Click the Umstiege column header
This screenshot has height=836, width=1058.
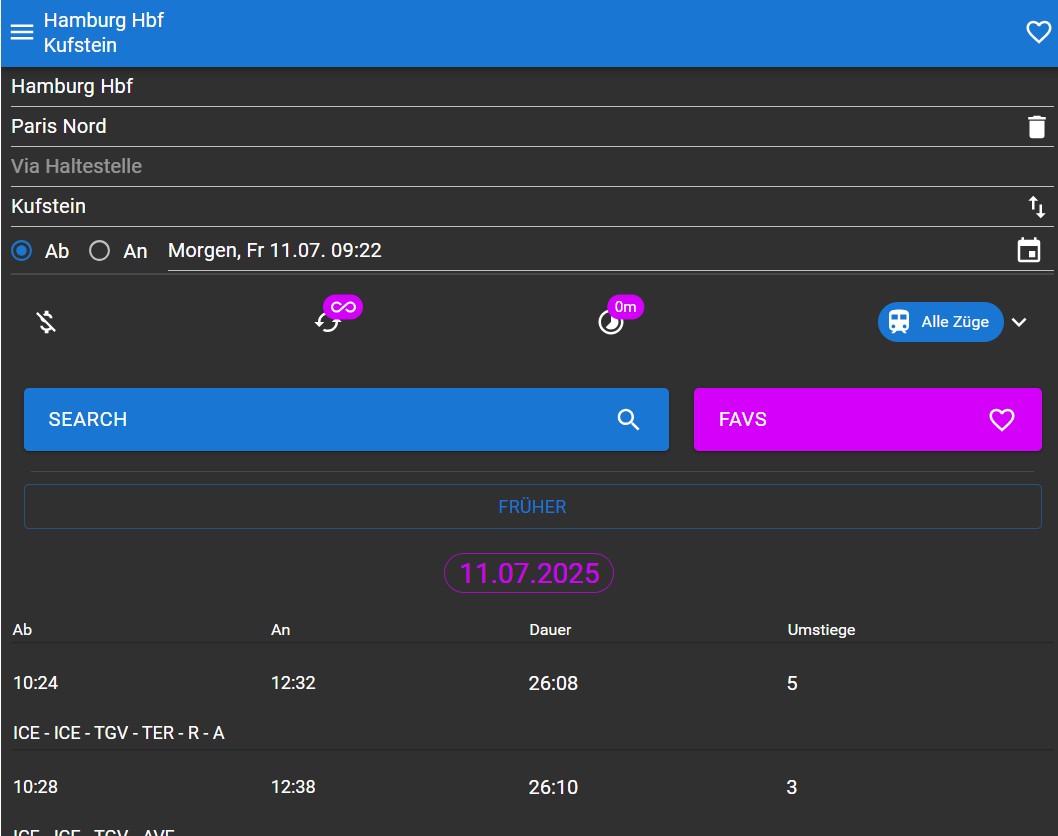click(x=821, y=630)
